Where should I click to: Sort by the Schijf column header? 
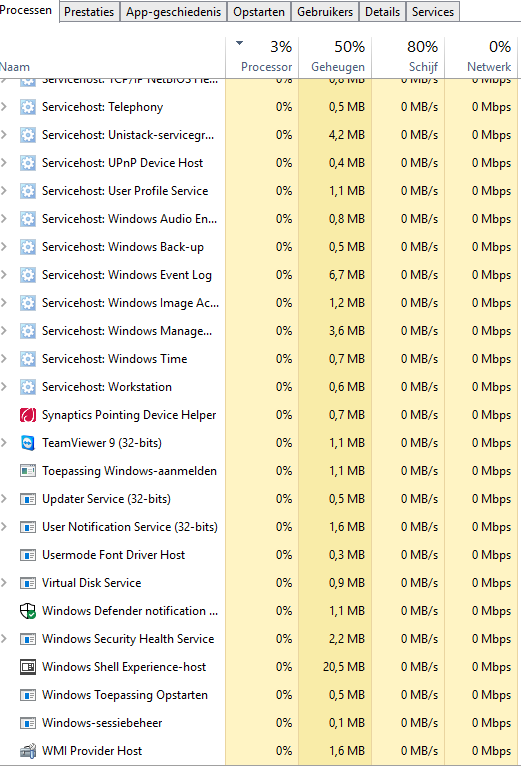[408, 57]
